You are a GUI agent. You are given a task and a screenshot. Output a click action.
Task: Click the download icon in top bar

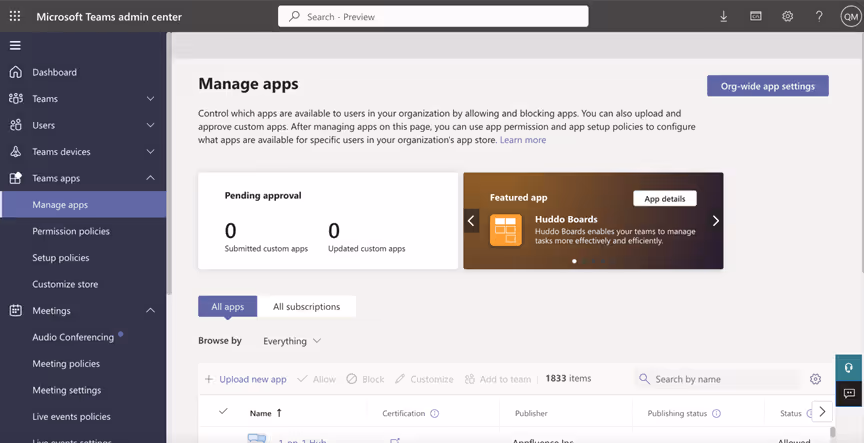pos(723,17)
